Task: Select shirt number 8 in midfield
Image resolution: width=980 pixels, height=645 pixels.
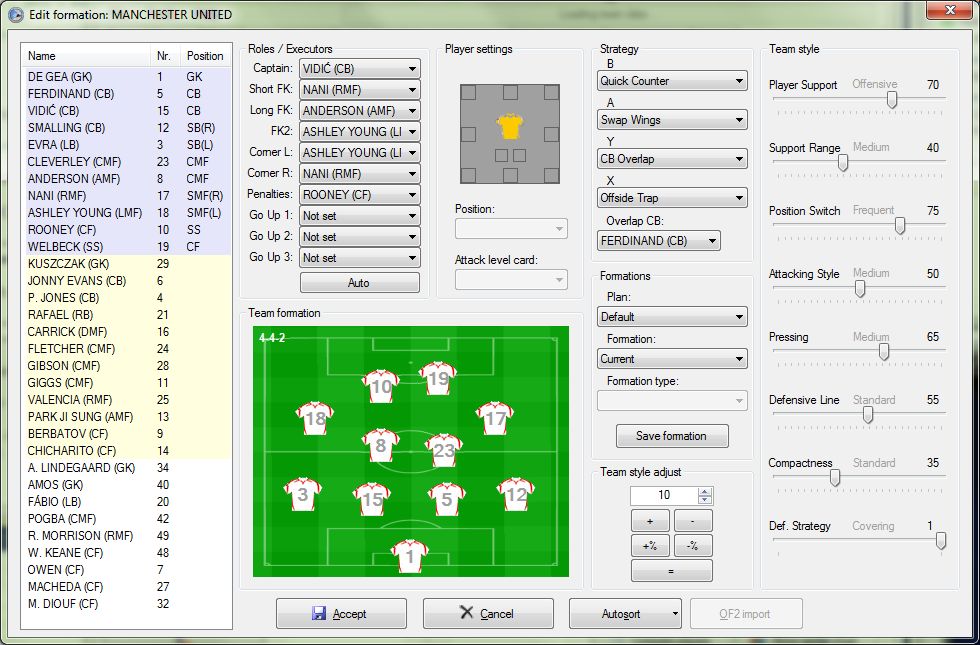Action: coord(380,445)
